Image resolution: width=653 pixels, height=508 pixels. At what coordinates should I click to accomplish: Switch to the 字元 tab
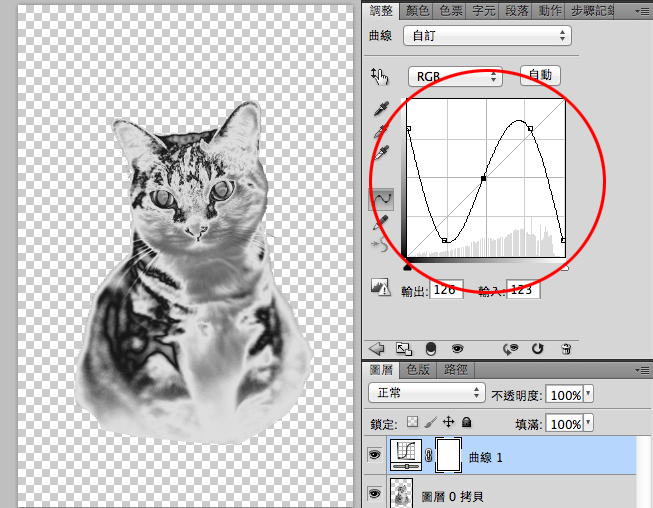pos(484,11)
